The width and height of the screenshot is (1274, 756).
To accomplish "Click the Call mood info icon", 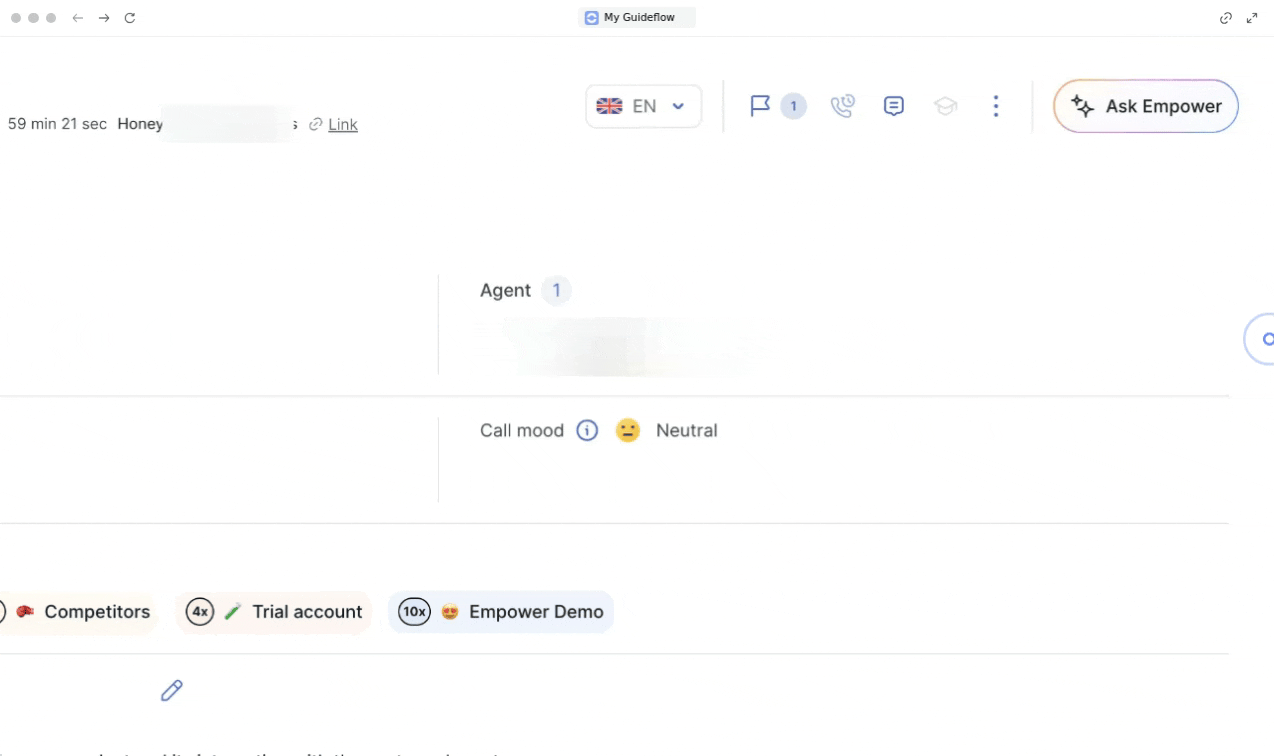I will pyautogui.click(x=587, y=431).
